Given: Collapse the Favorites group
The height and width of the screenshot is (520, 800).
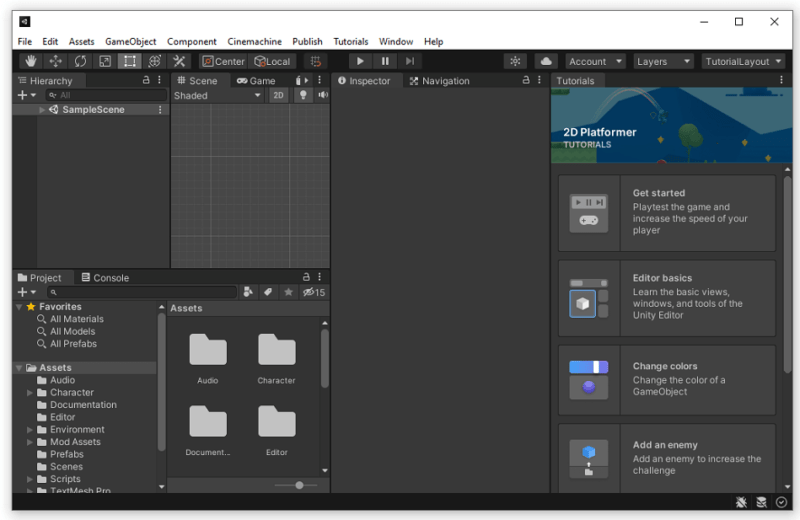Looking at the screenshot, I should click(19, 307).
